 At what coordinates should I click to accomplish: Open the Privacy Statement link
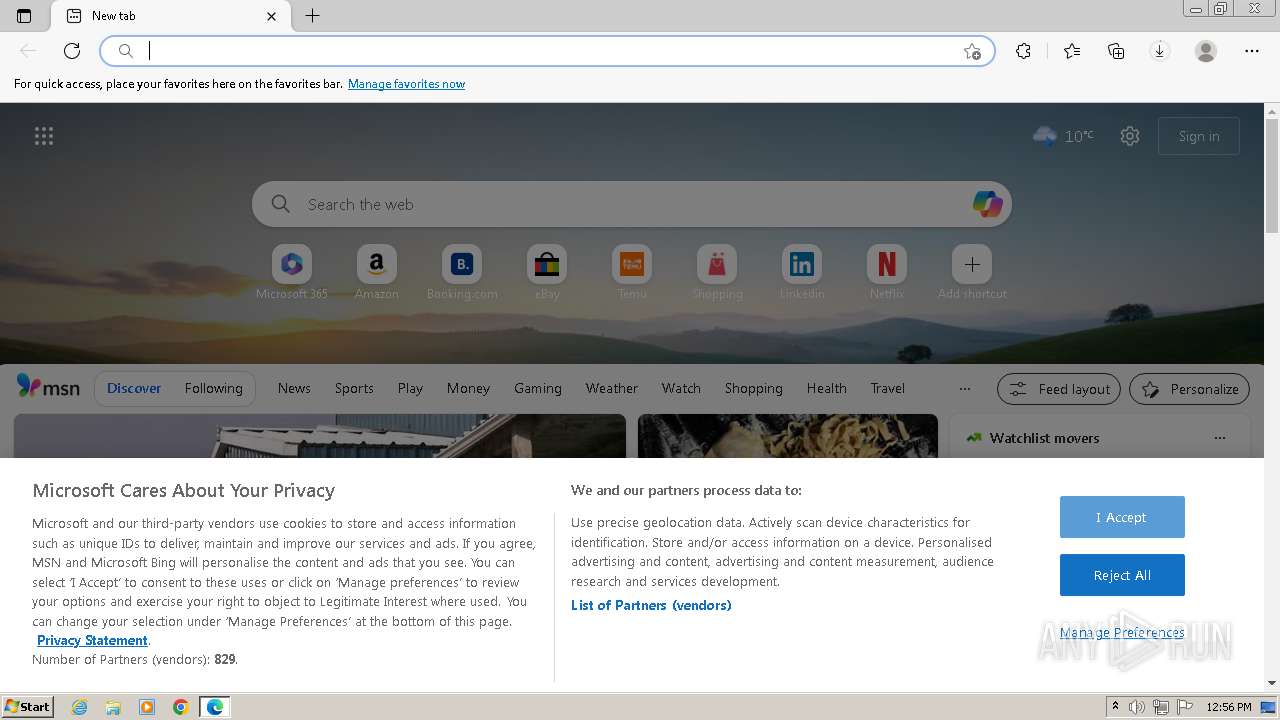[x=92, y=640]
